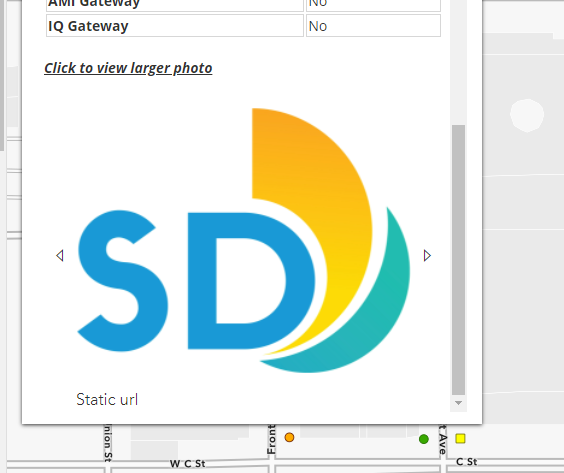Select the green circle map marker

424,439
